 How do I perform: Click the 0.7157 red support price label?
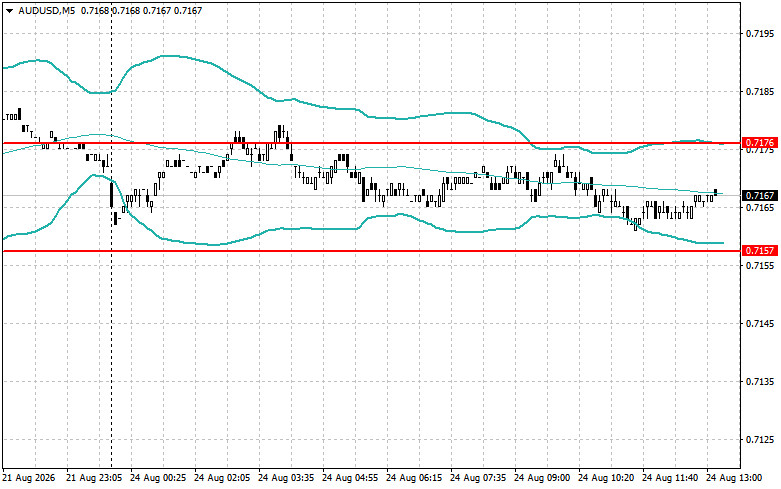(x=760, y=250)
